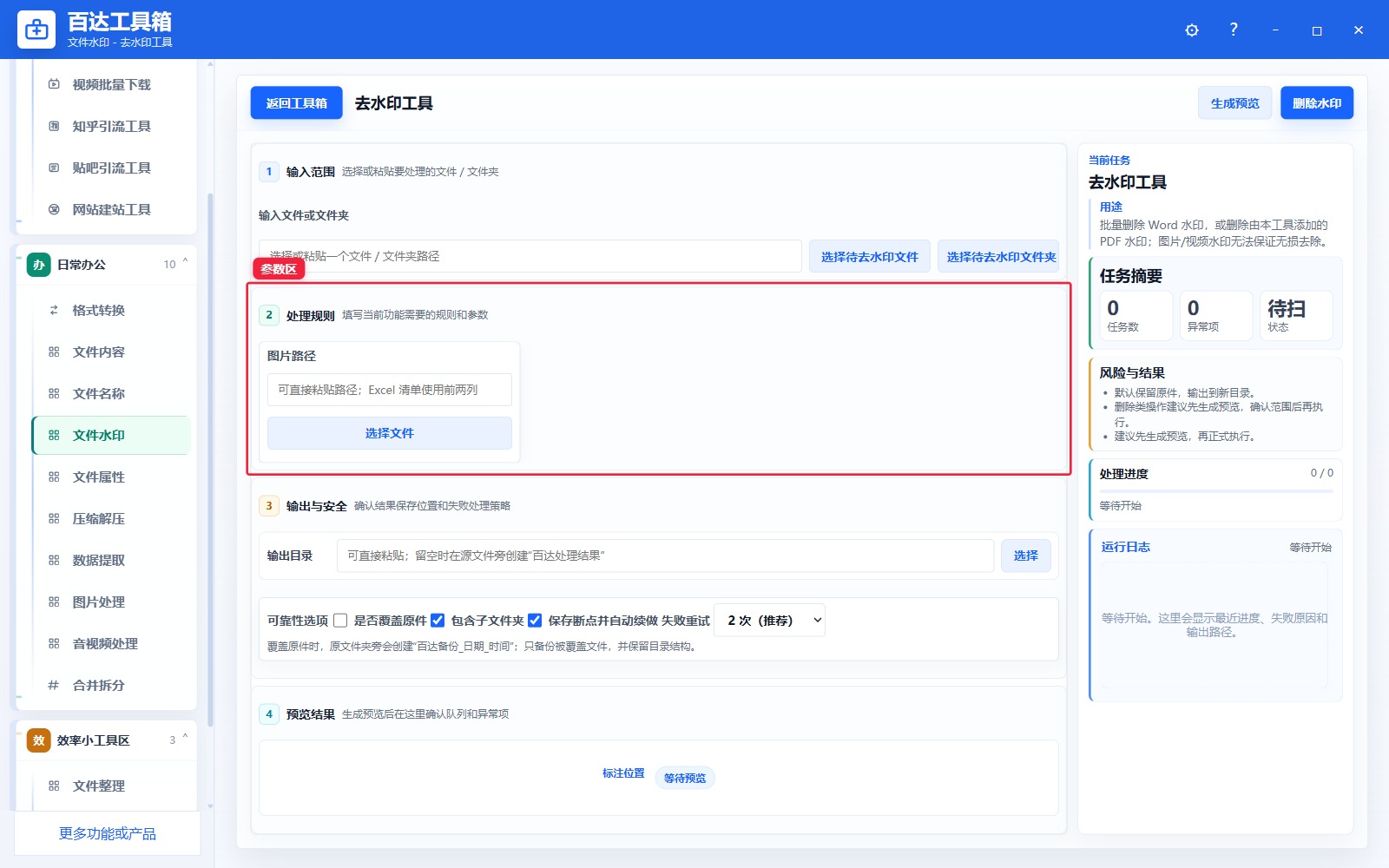This screenshot has width=1389, height=868.
Task: Toggle the 是否覆盖原件 checkbox
Action: point(340,621)
